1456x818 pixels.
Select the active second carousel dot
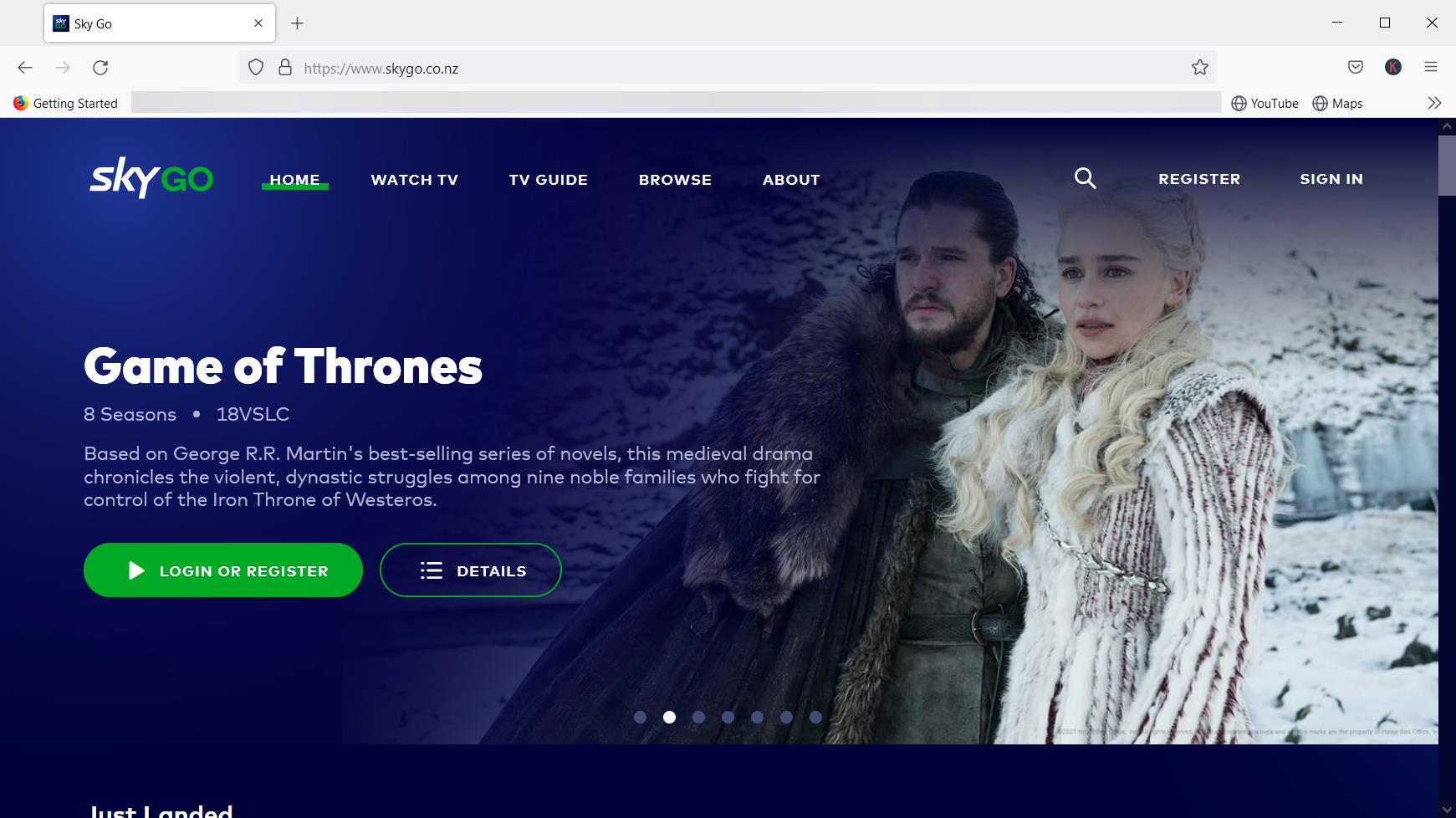point(669,717)
